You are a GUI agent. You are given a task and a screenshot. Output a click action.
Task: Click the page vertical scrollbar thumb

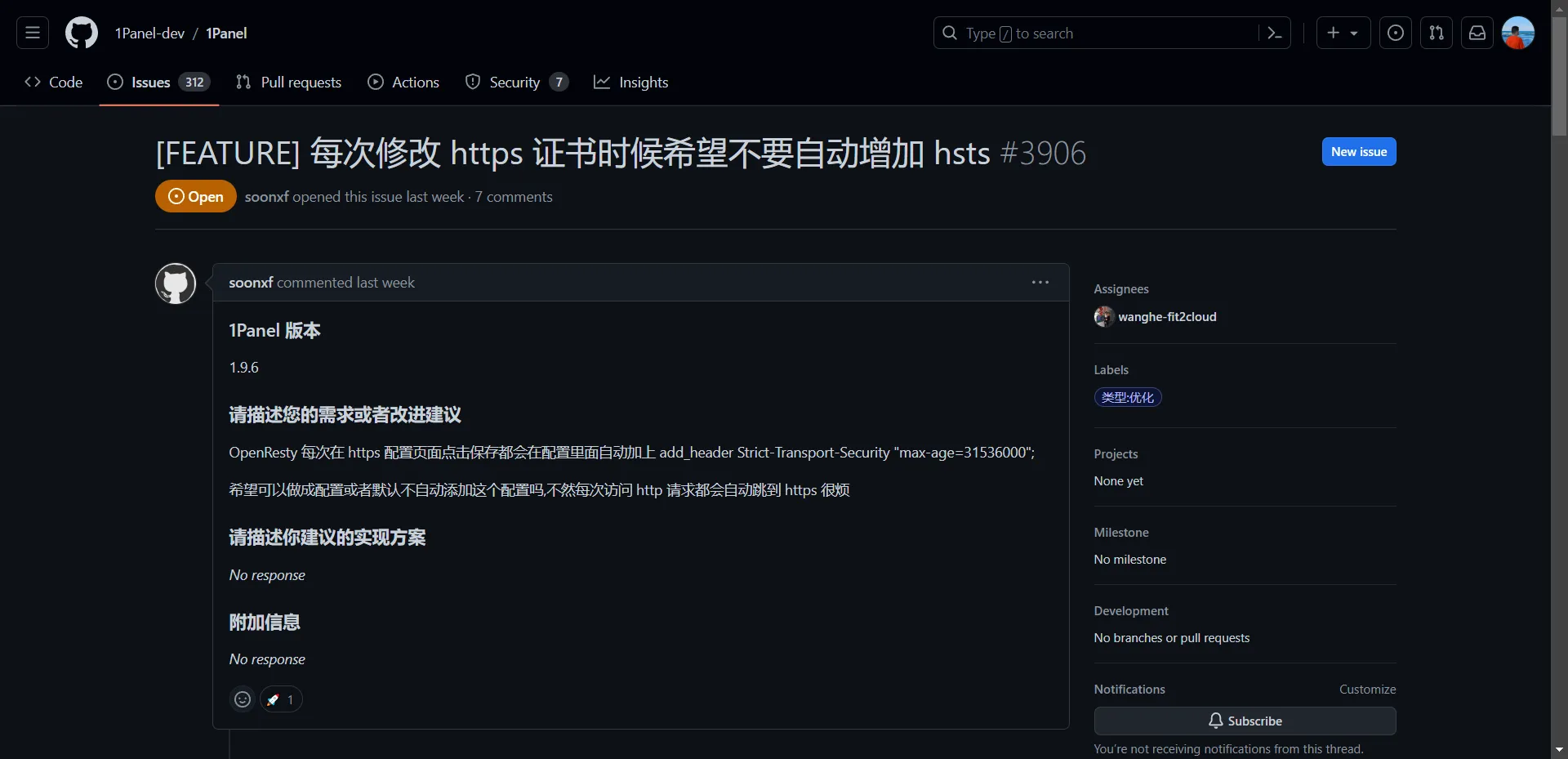pos(1559,78)
